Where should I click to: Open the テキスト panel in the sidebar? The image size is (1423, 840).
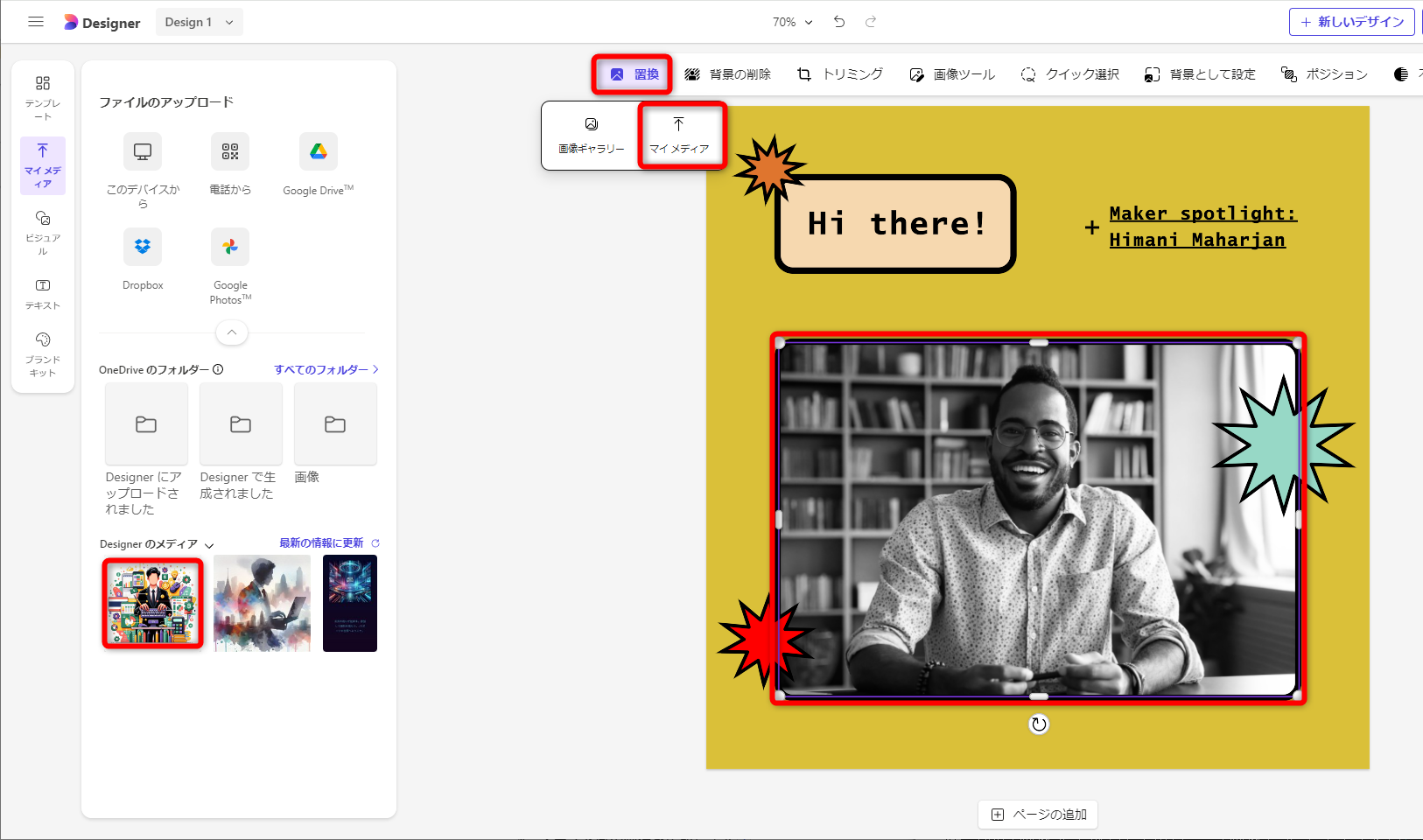(x=42, y=294)
